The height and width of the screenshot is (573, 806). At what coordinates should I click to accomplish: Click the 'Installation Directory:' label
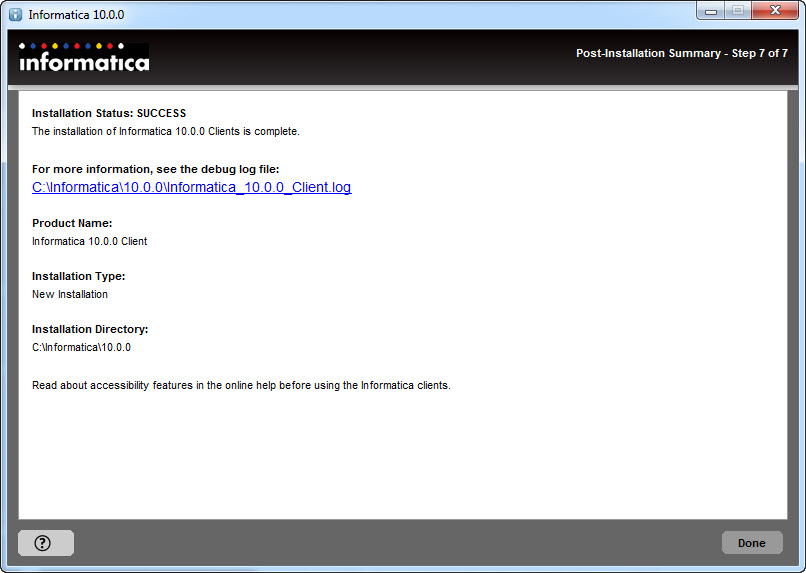coord(90,329)
